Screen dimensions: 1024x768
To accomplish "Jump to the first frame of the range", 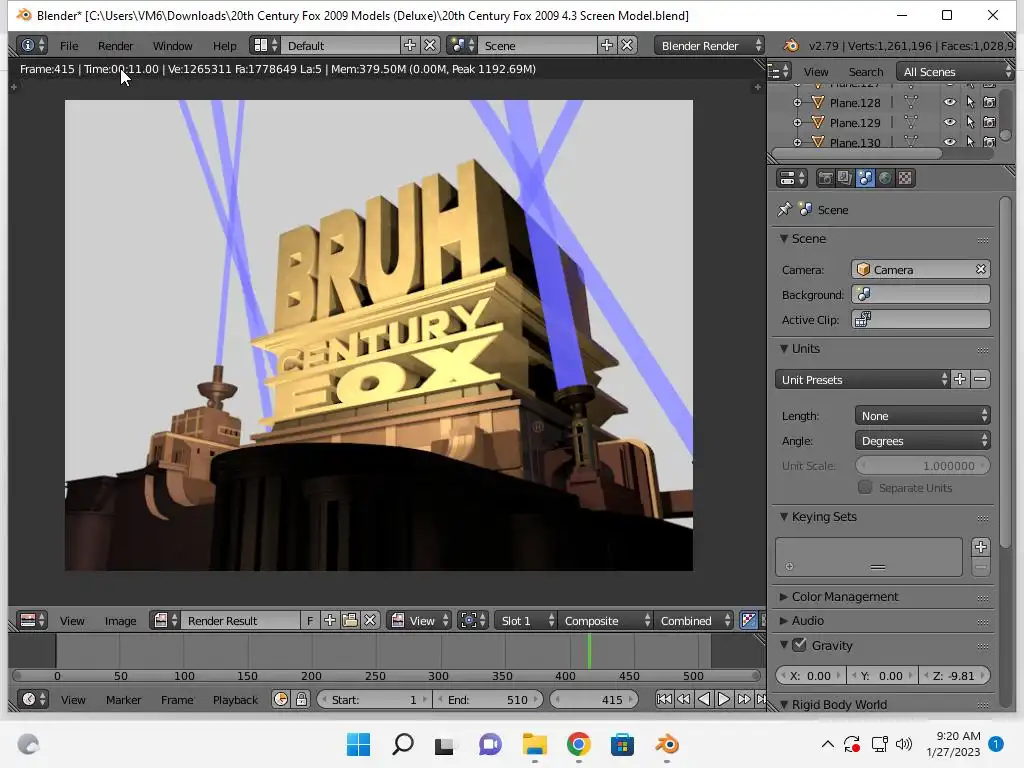I will pyautogui.click(x=664, y=699).
